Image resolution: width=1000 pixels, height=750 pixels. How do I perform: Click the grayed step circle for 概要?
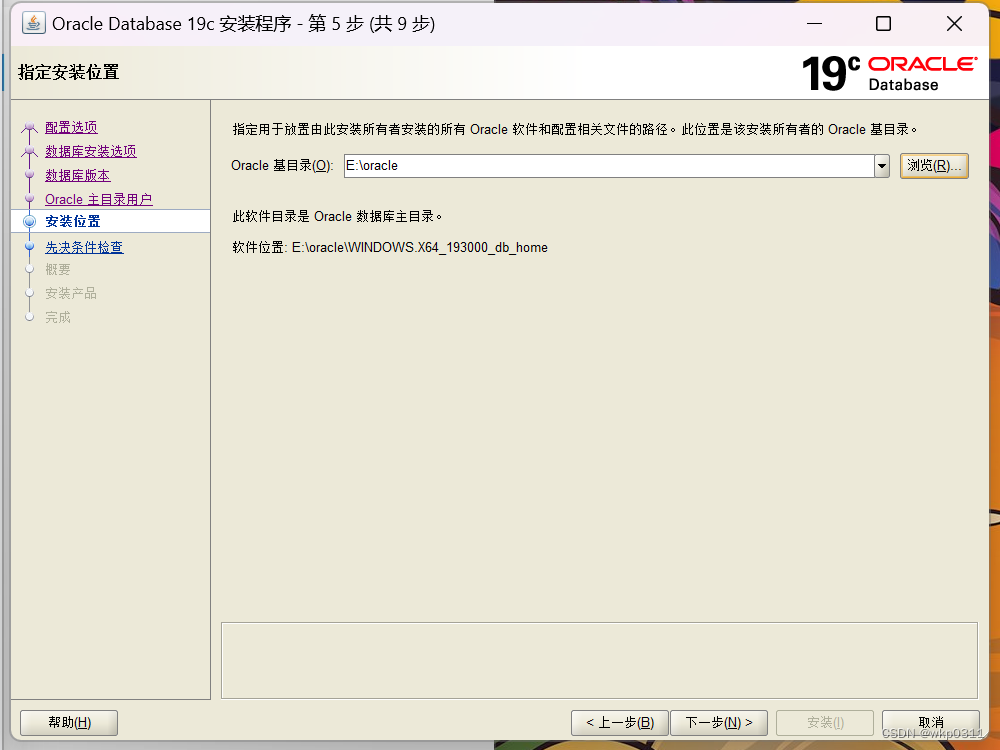click(x=30, y=269)
